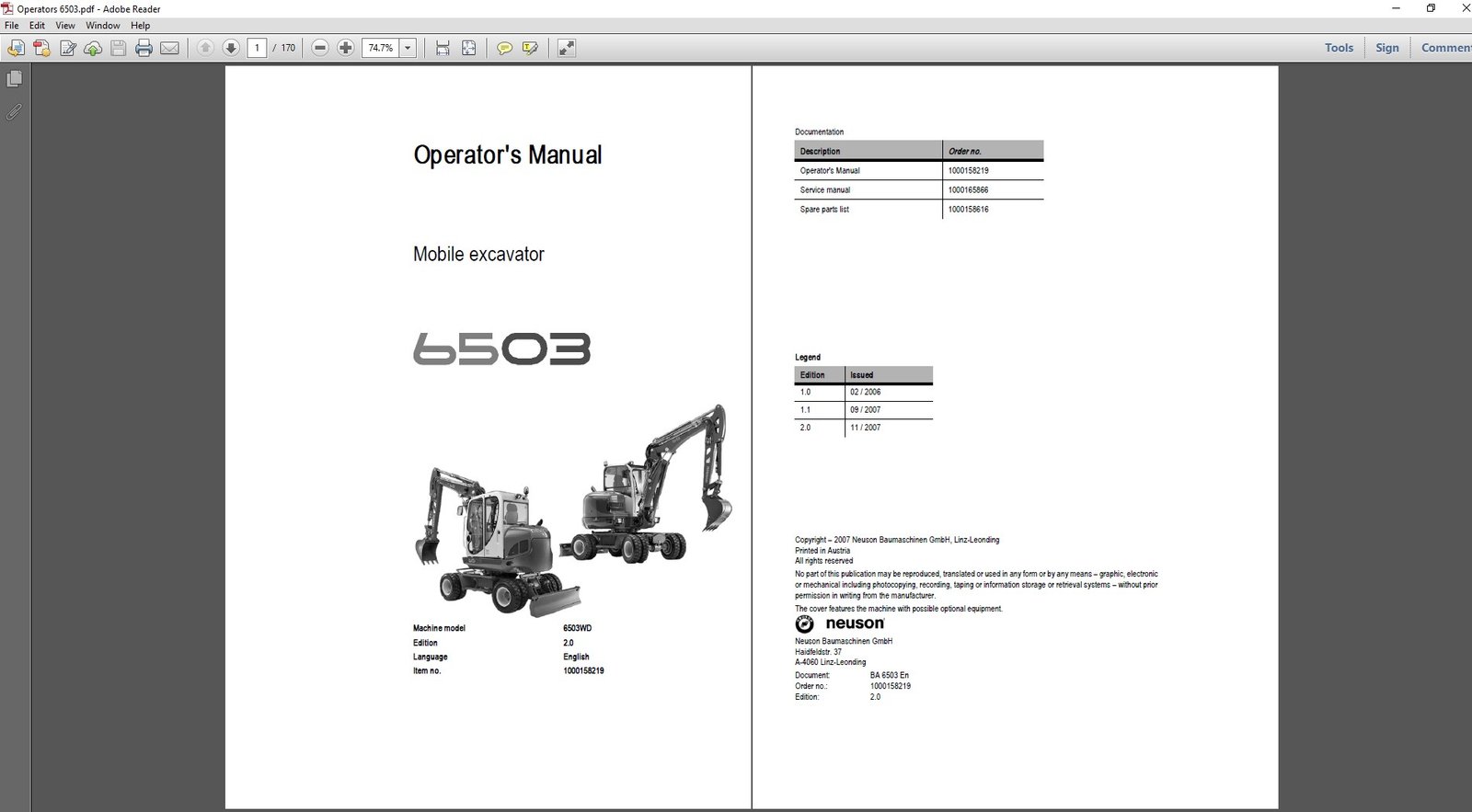Click the Print file icon
The image size is (1472, 812).
[x=144, y=48]
